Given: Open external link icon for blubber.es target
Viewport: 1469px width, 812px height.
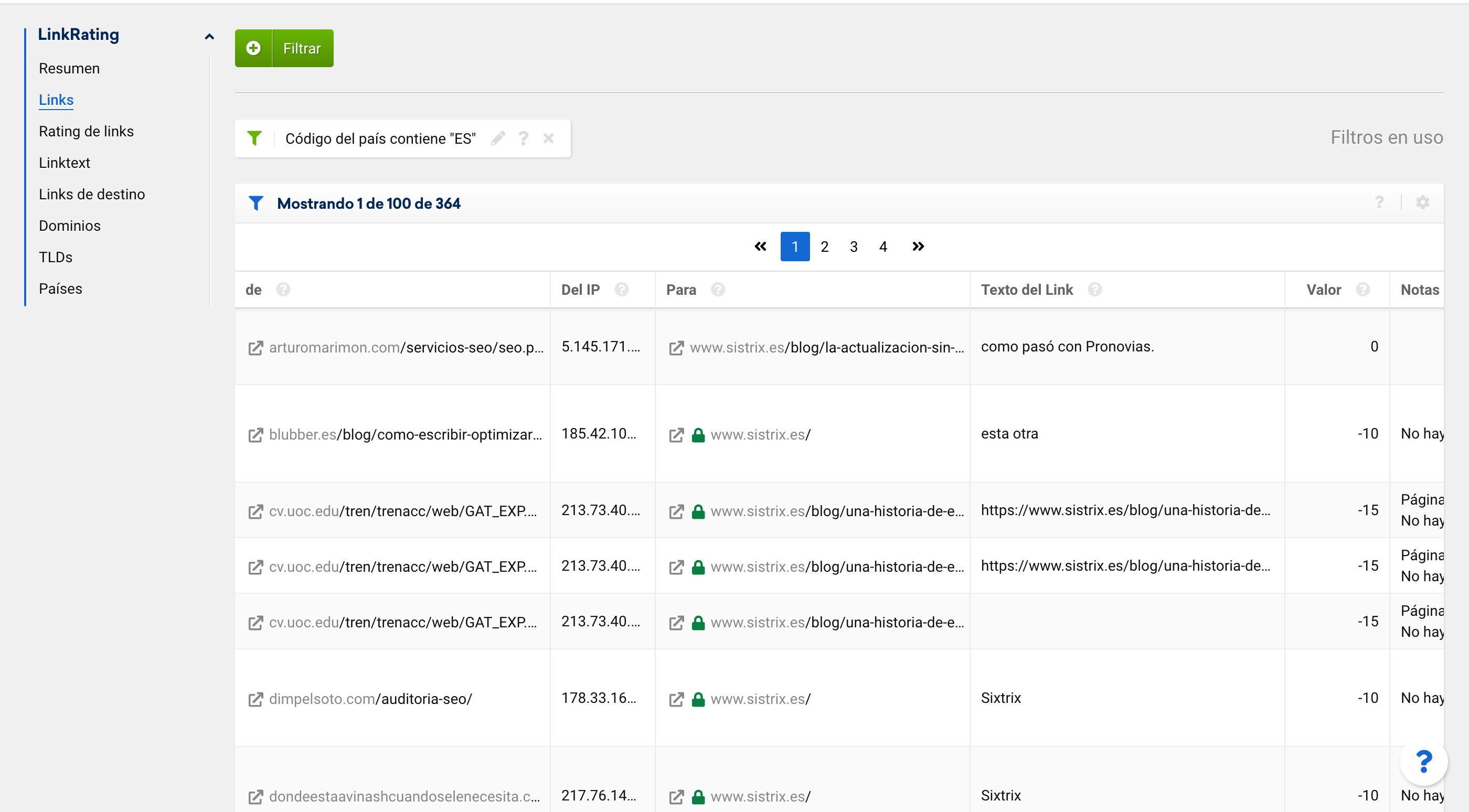Looking at the screenshot, I should [676, 435].
